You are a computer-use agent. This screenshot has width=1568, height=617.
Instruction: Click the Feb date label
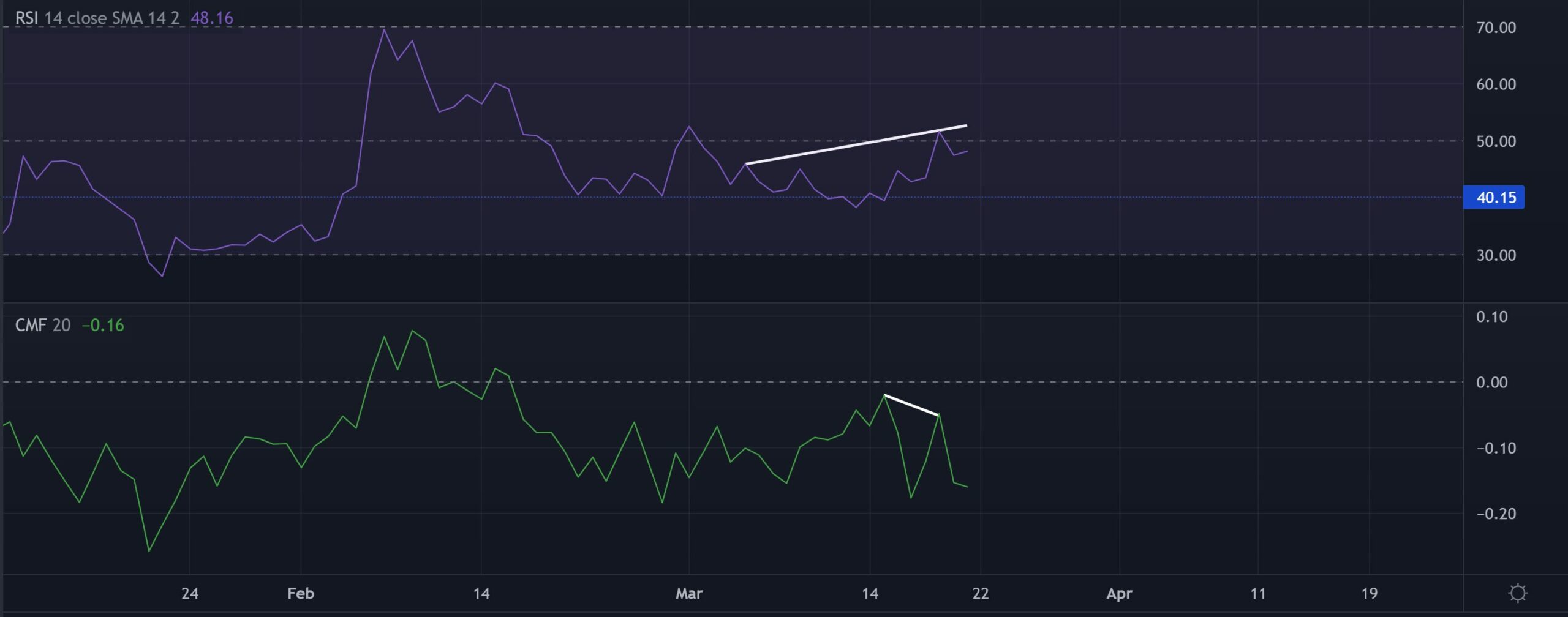[301, 593]
